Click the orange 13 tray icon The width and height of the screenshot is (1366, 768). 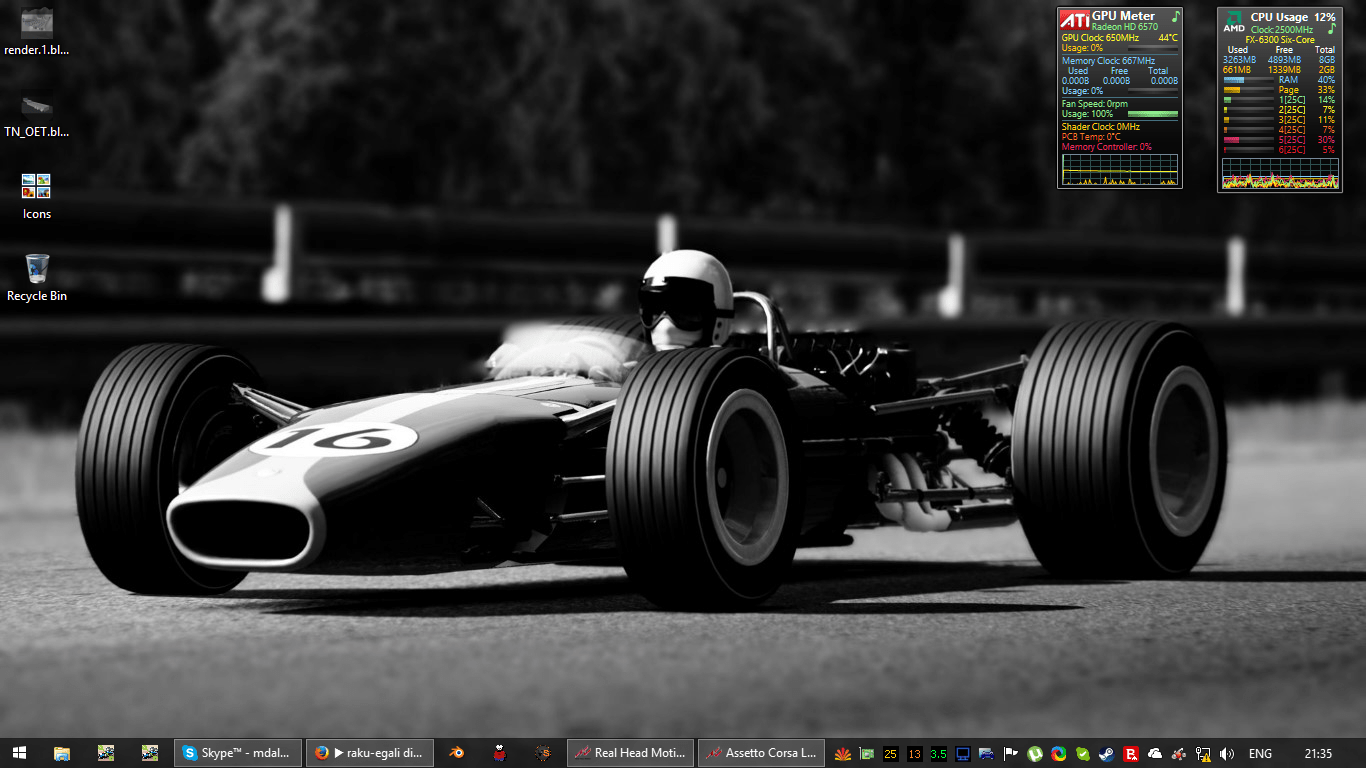[x=914, y=754]
